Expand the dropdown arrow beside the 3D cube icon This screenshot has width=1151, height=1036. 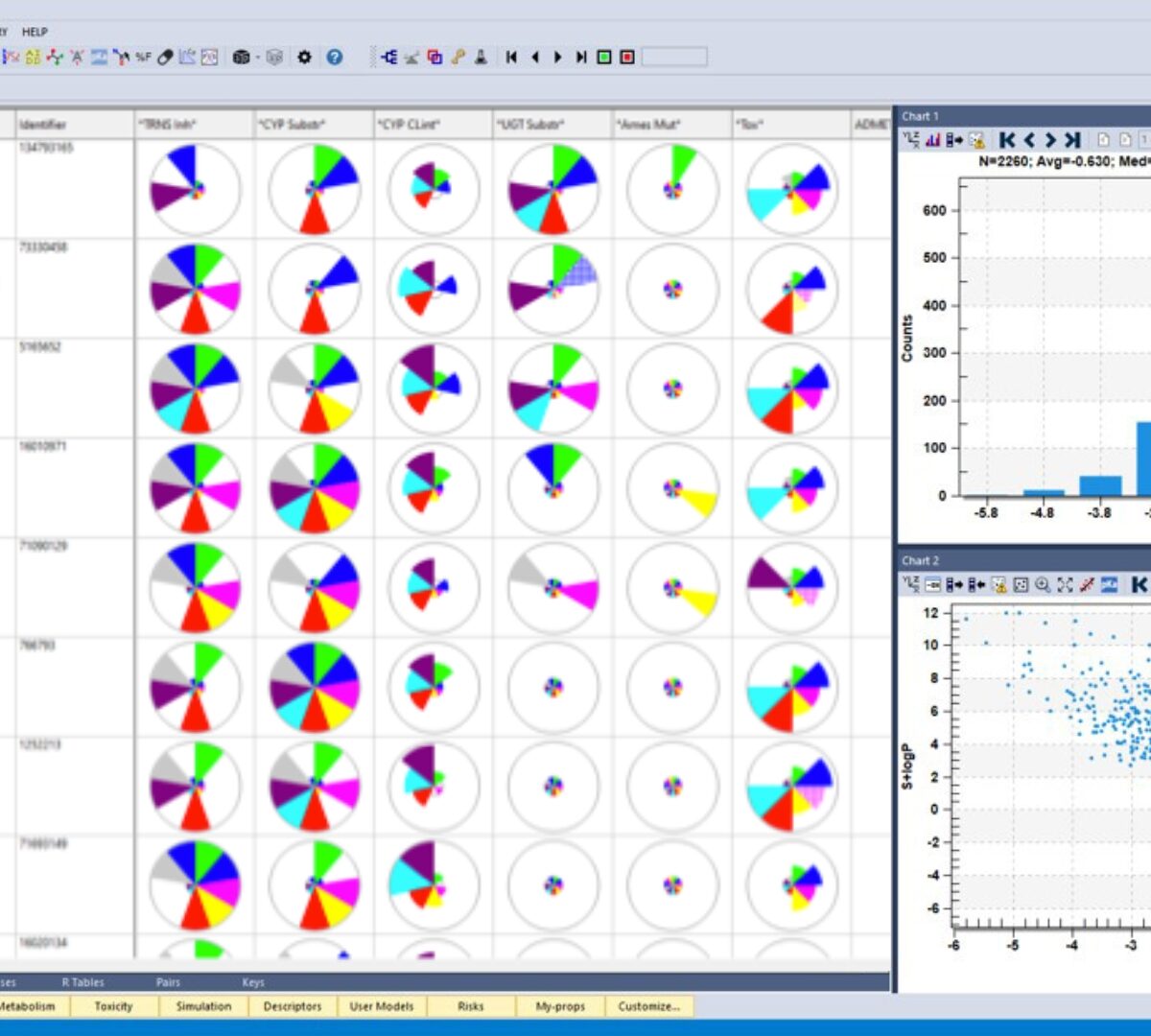[257, 58]
